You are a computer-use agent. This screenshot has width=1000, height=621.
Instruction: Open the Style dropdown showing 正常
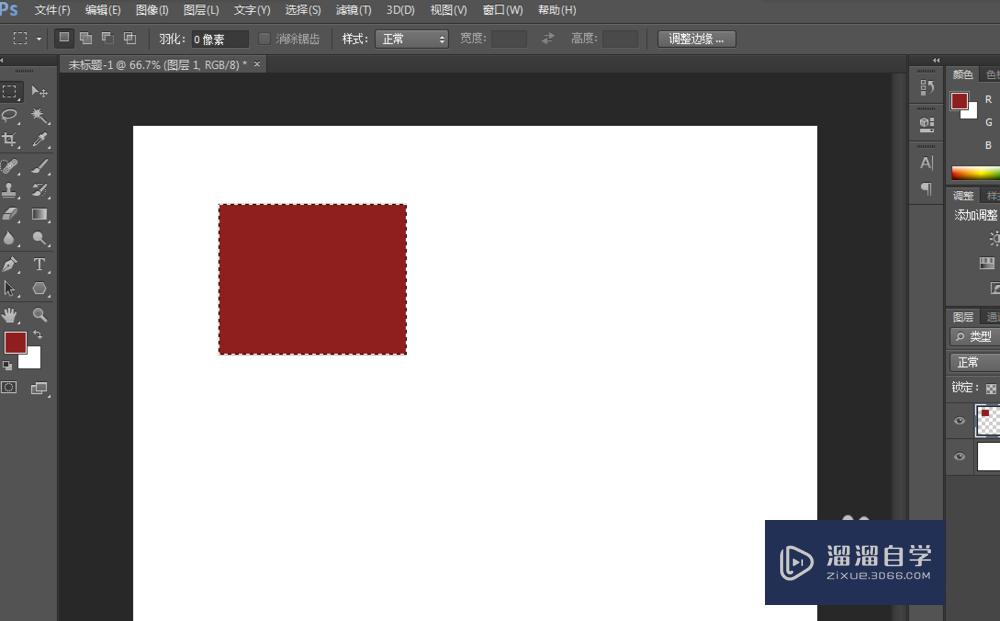tap(412, 39)
